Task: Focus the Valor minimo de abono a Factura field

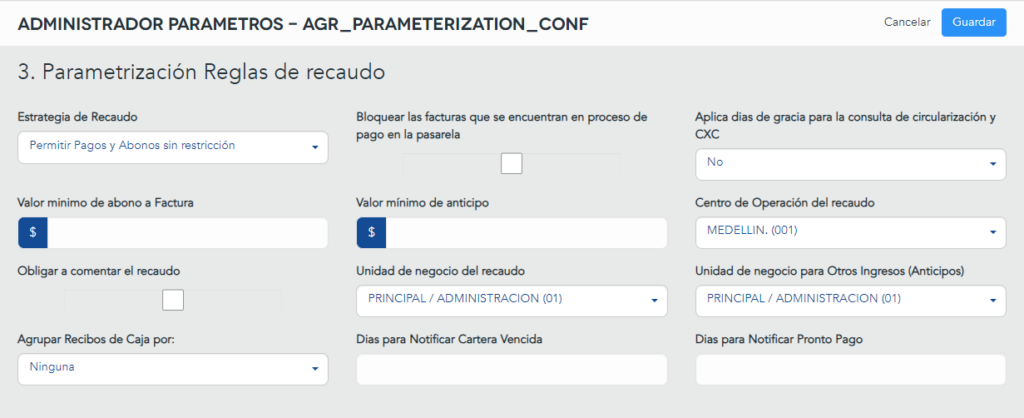Action: [x=187, y=233]
